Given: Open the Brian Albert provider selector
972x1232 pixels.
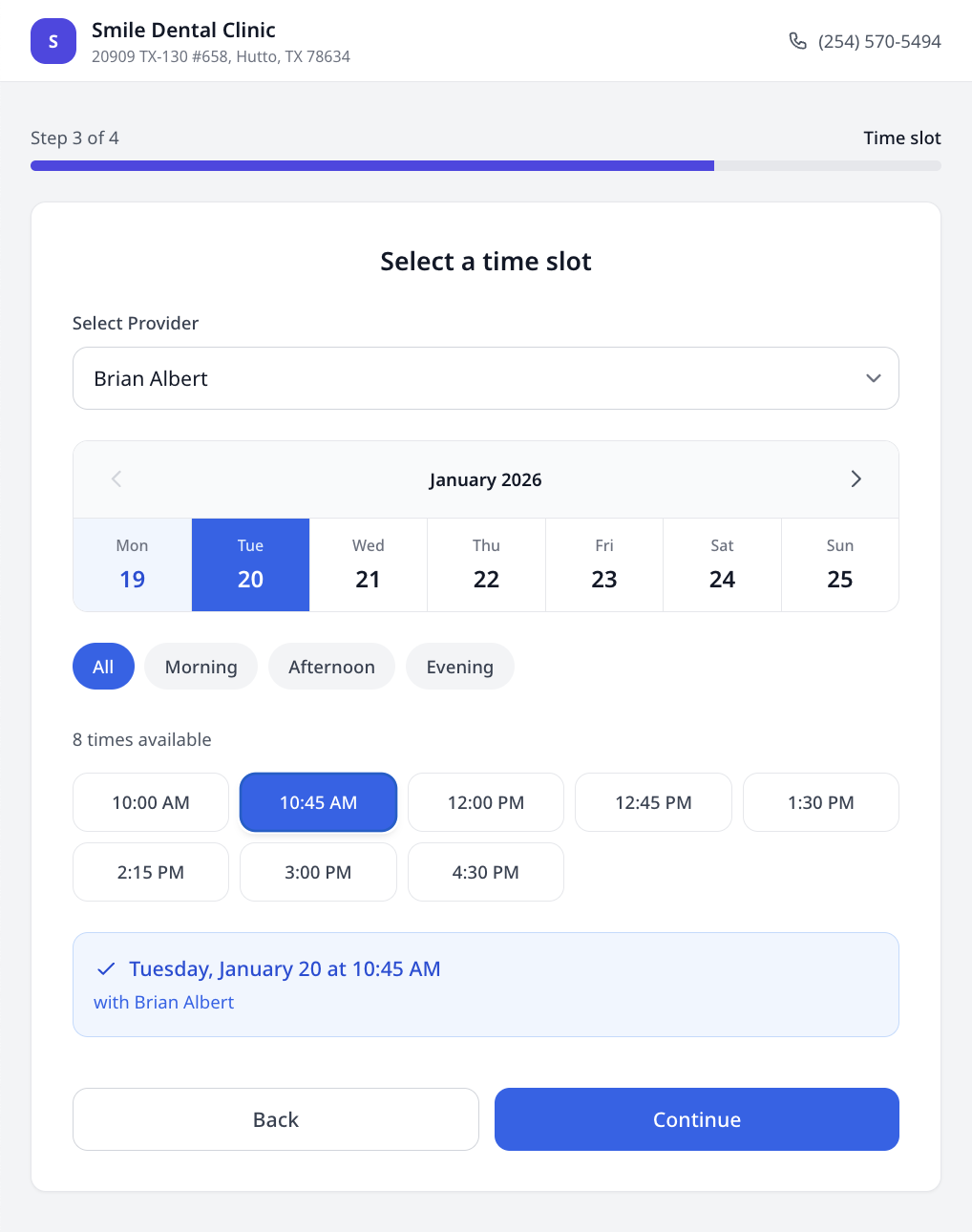Looking at the screenshot, I should click(485, 378).
